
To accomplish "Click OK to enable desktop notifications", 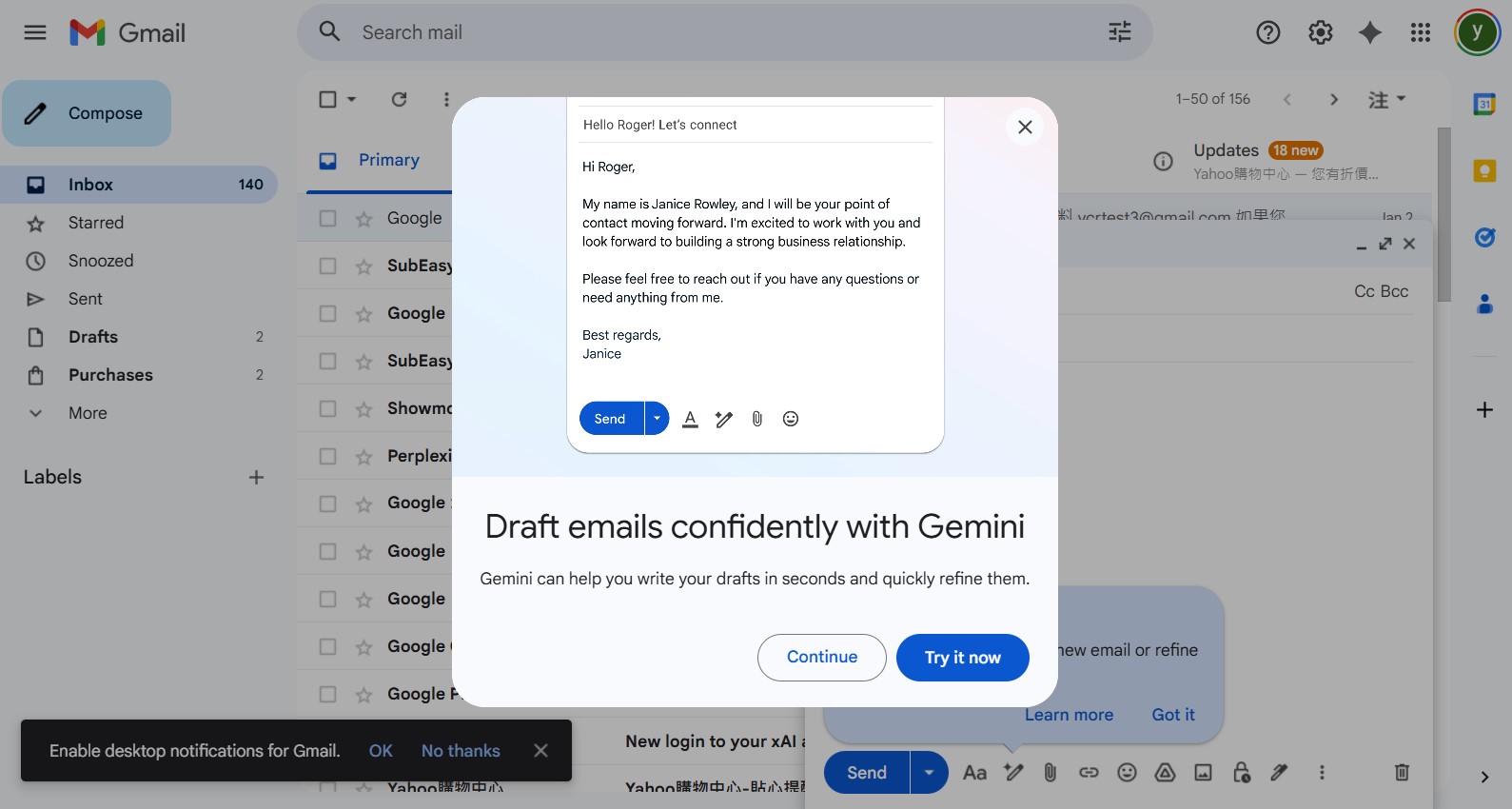I will 381,751.
